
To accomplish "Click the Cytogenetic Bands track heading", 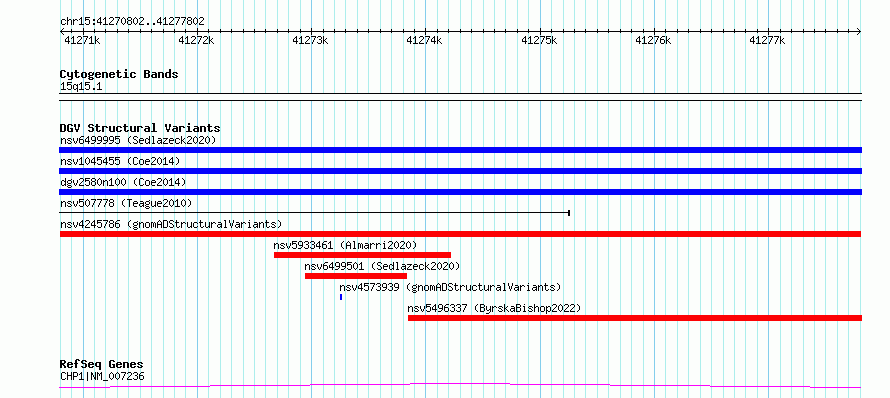I will click(119, 74).
